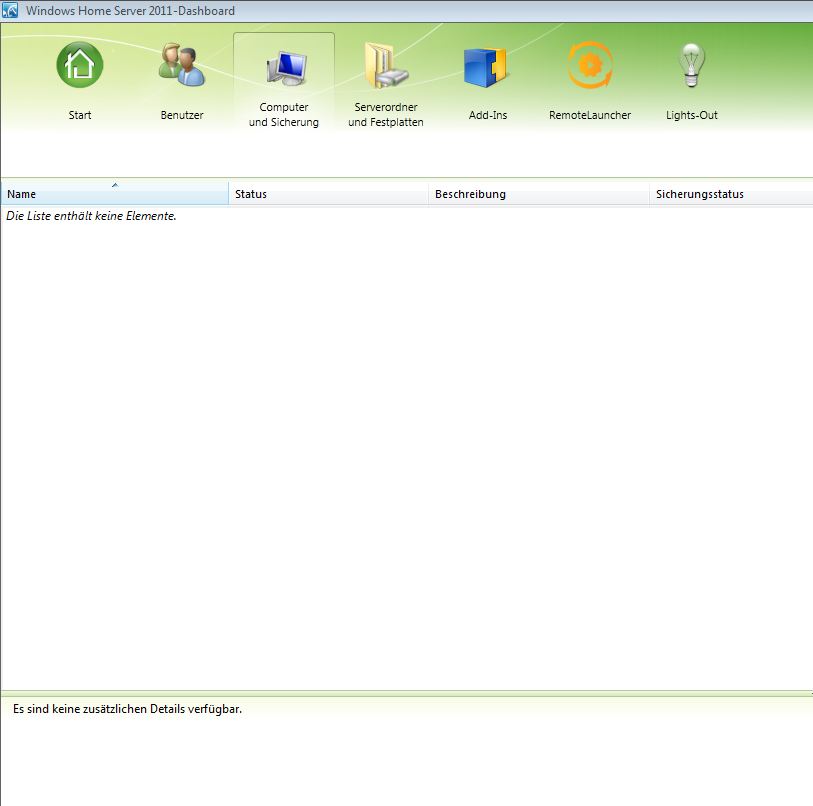Image resolution: width=813 pixels, height=806 pixels.
Task: Launch the RemoteLauncher gear icon
Action: (x=590, y=65)
